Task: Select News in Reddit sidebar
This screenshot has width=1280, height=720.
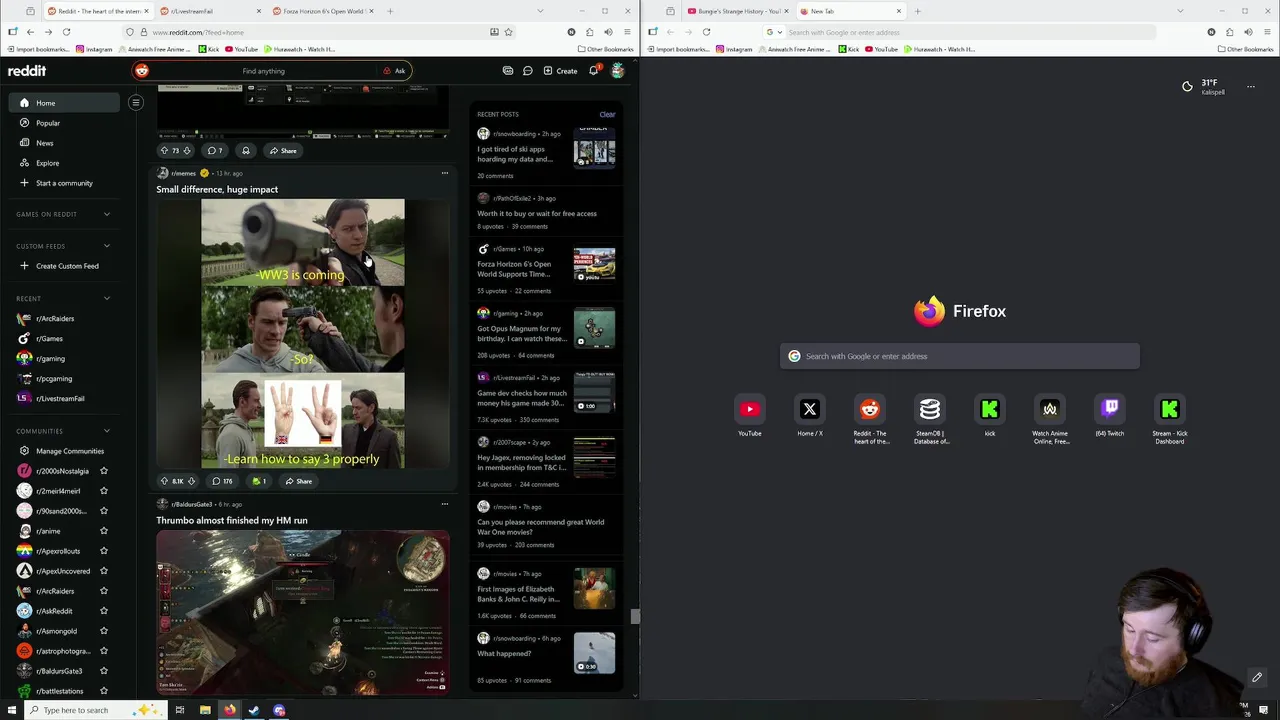Action: pos(44,143)
